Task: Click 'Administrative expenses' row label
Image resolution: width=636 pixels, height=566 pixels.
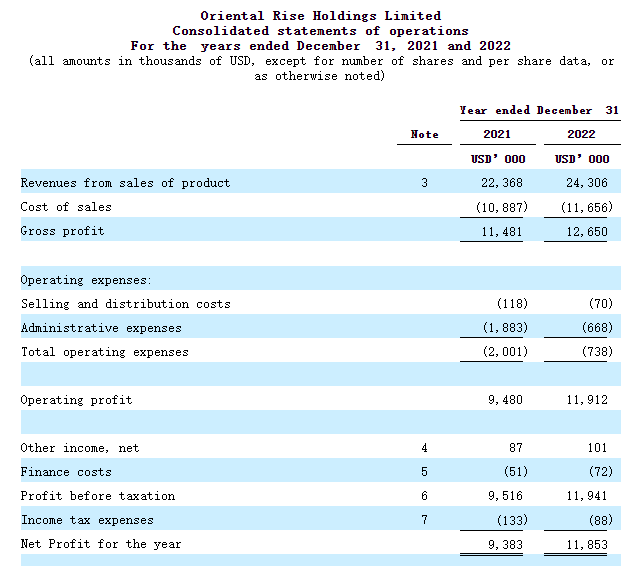Action: (101, 328)
